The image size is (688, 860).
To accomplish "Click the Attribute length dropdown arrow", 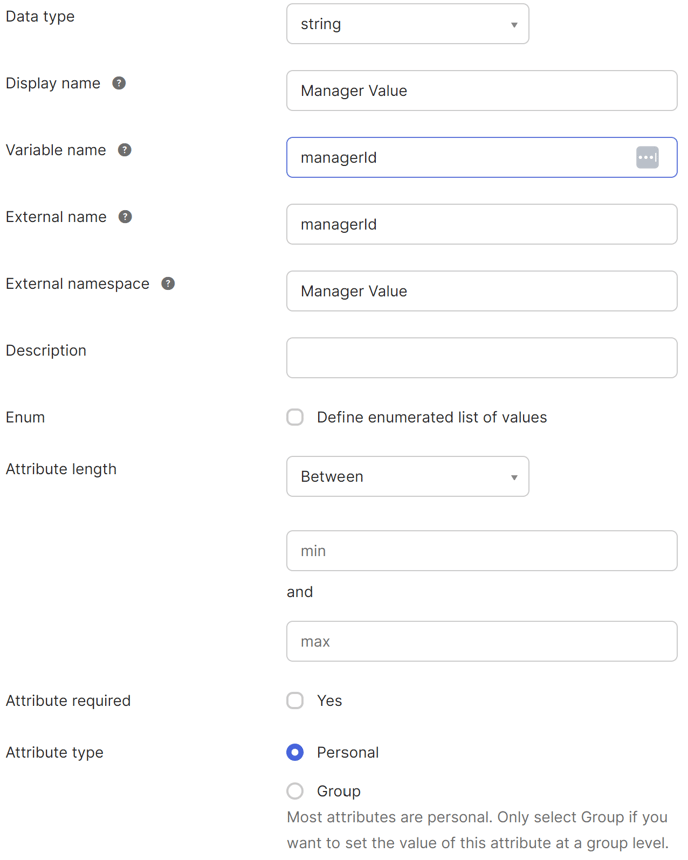I will [514, 478].
